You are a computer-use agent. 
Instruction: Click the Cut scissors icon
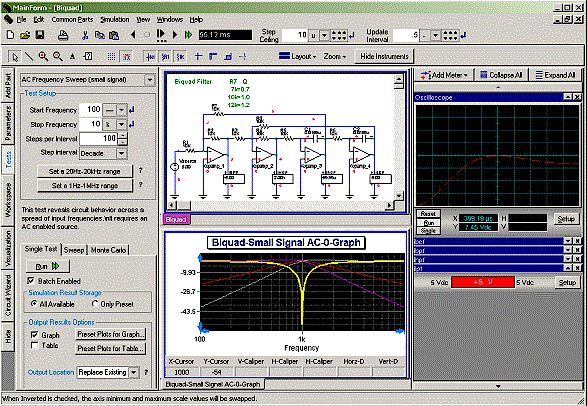point(85,35)
